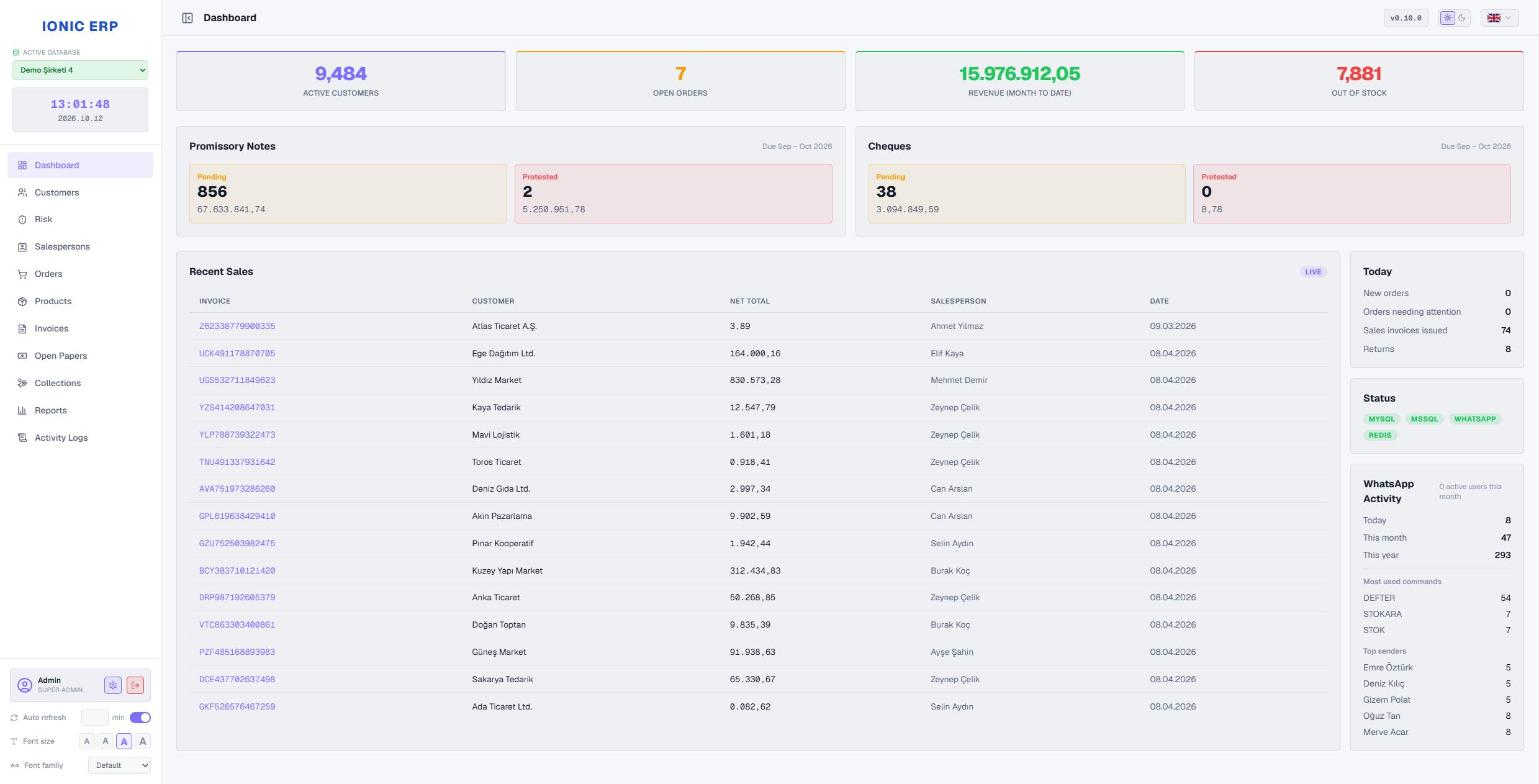Image resolution: width=1539 pixels, height=784 pixels.
Task: Open settings gear next to Admin
Action: (113, 685)
